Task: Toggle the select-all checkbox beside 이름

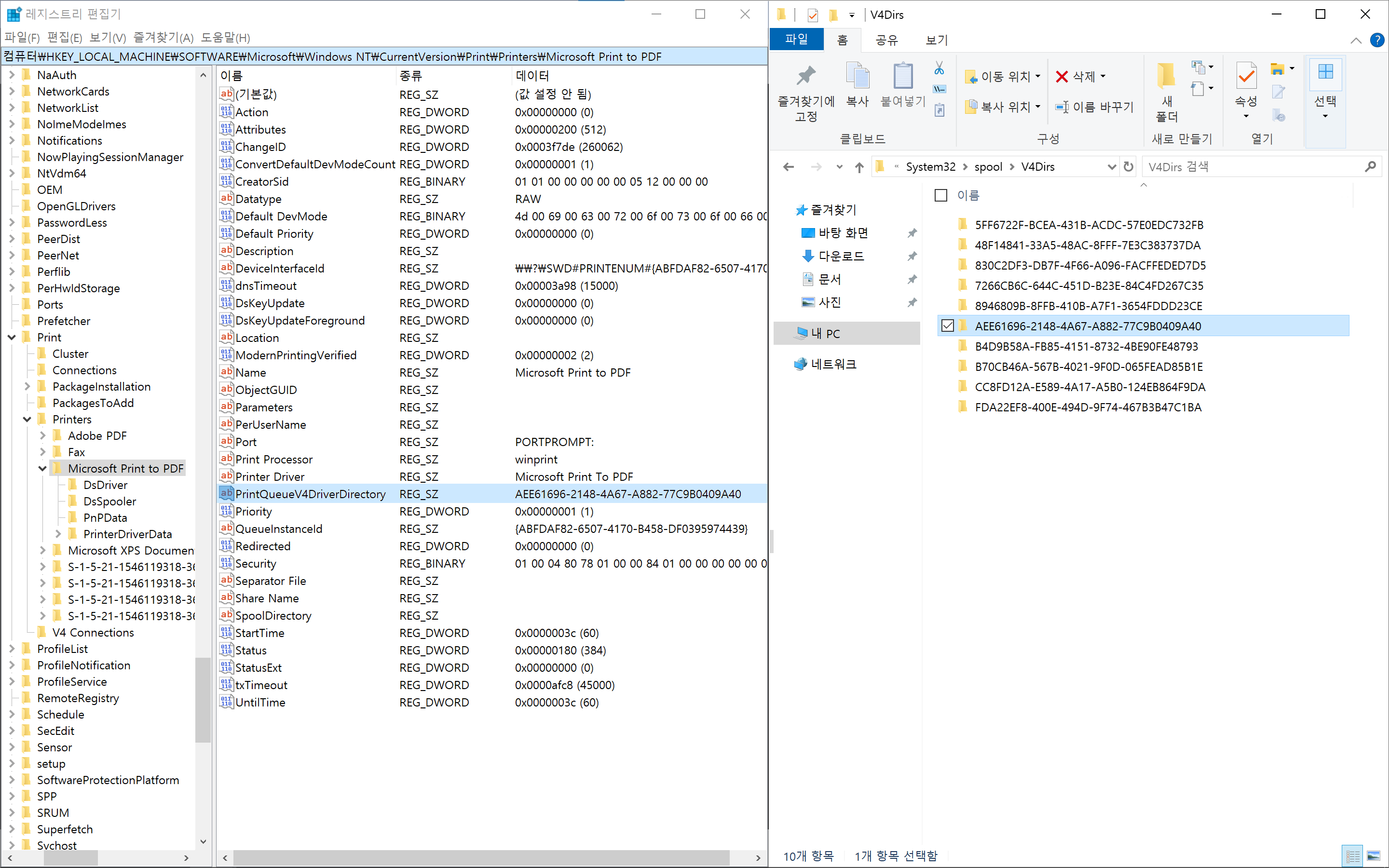Action: 941,195
